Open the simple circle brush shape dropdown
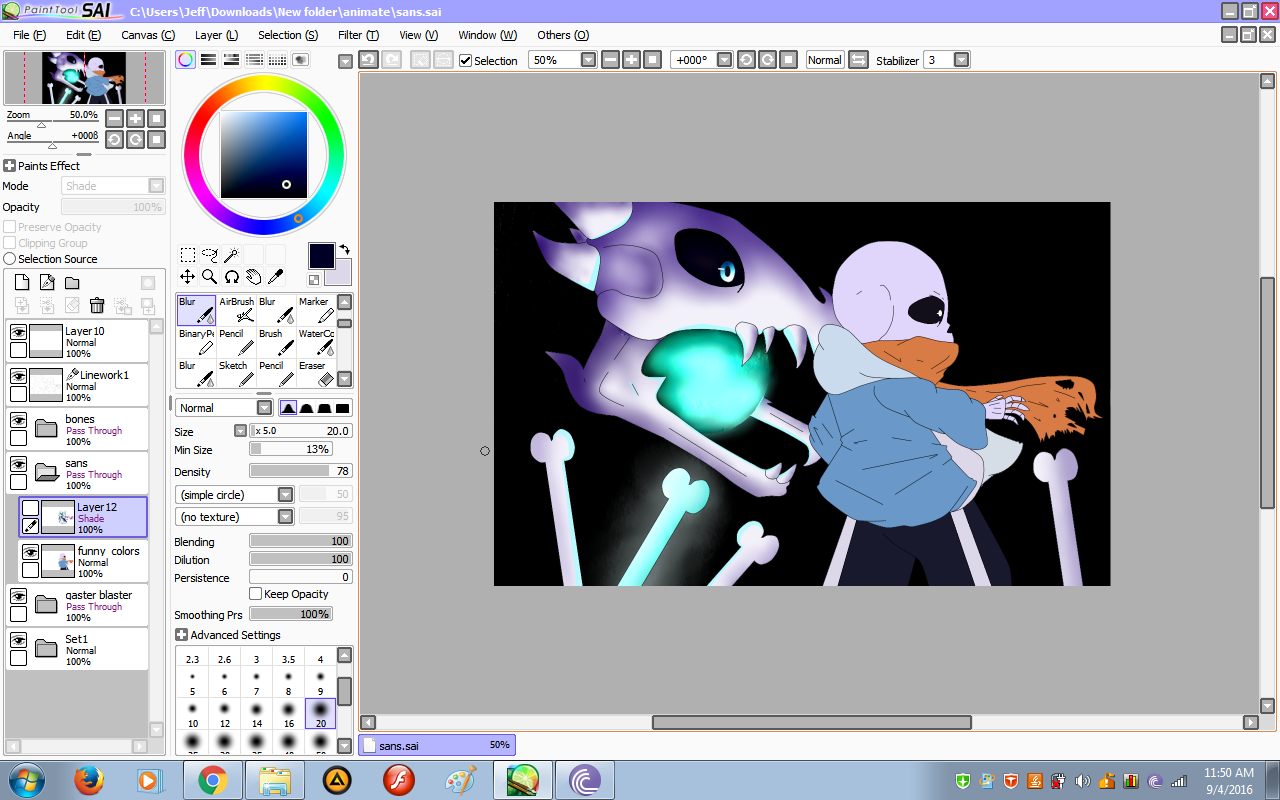Viewport: 1280px width, 800px height. (x=285, y=494)
